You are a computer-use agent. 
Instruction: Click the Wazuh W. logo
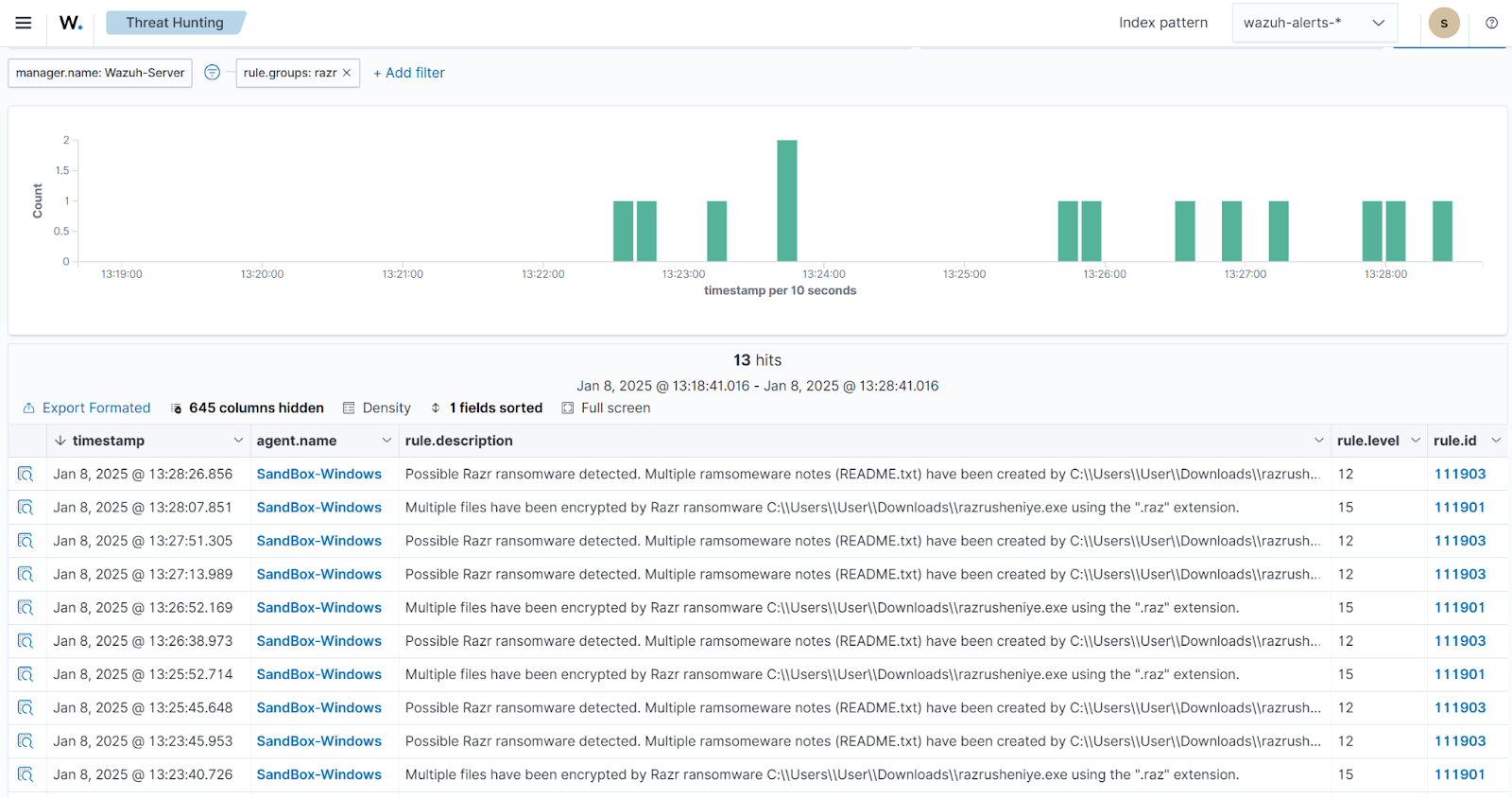pyautogui.click(x=71, y=23)
